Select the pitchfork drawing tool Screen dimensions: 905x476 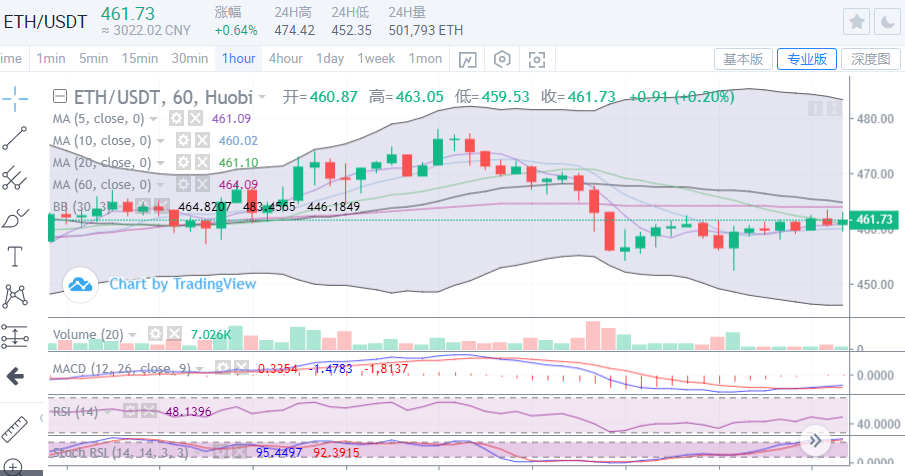(x=15, y=178)
